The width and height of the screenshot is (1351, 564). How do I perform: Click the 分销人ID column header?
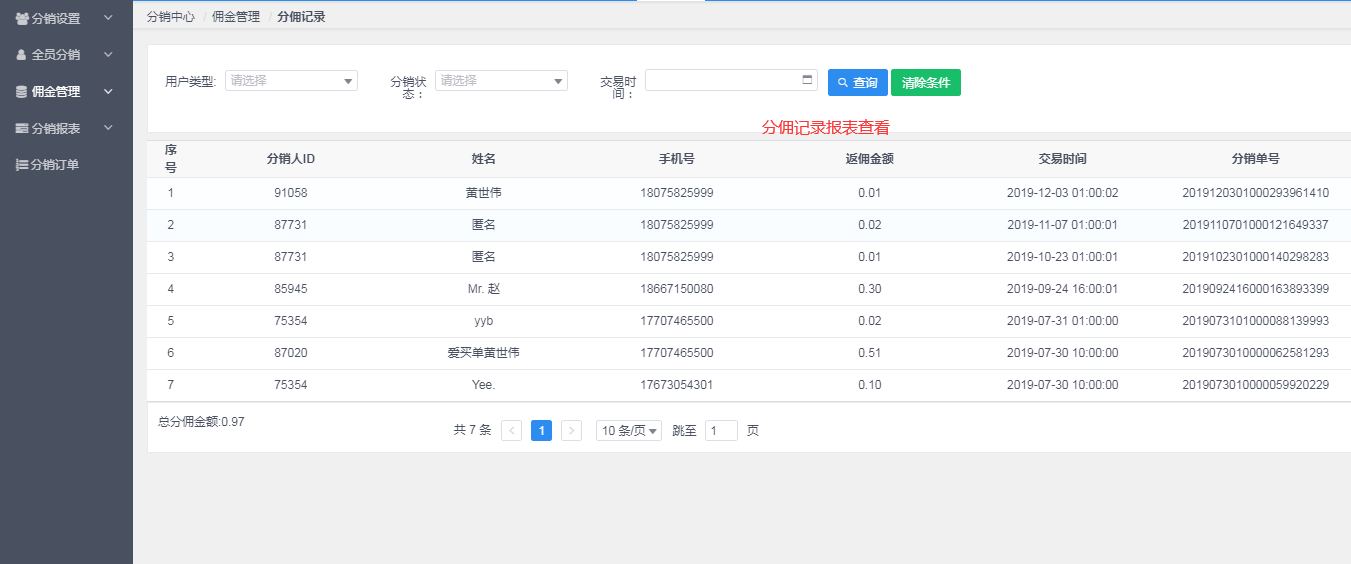291,159
